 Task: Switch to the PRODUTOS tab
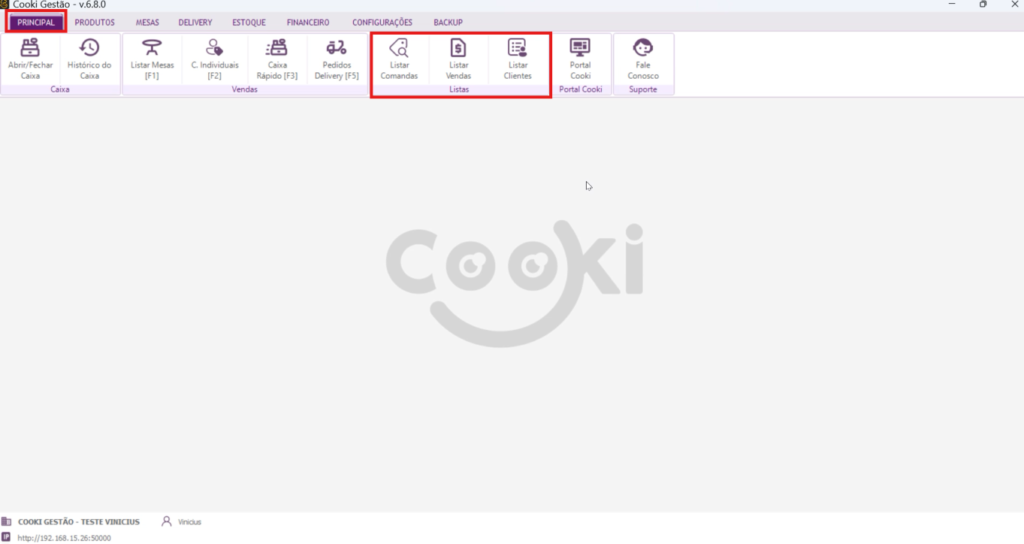click(x=95, y=22)
